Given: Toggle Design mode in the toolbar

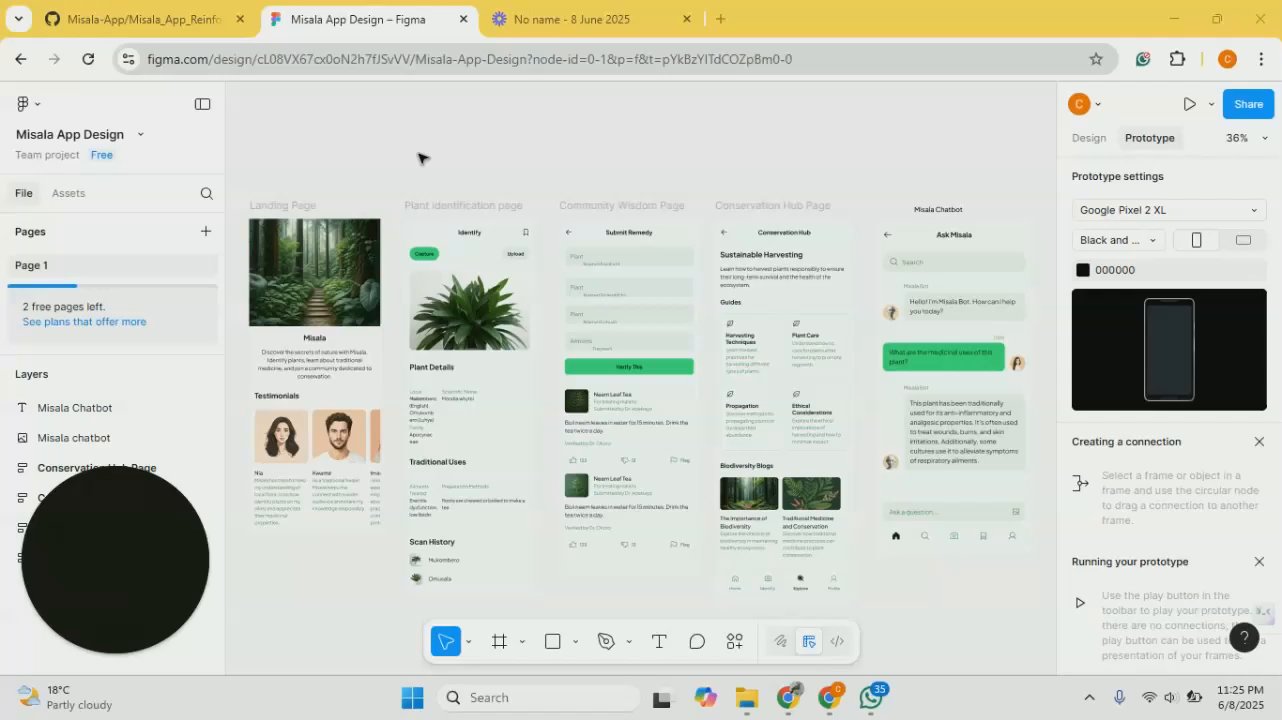Looking at the screenshot, I should click(x=809, y=642).
